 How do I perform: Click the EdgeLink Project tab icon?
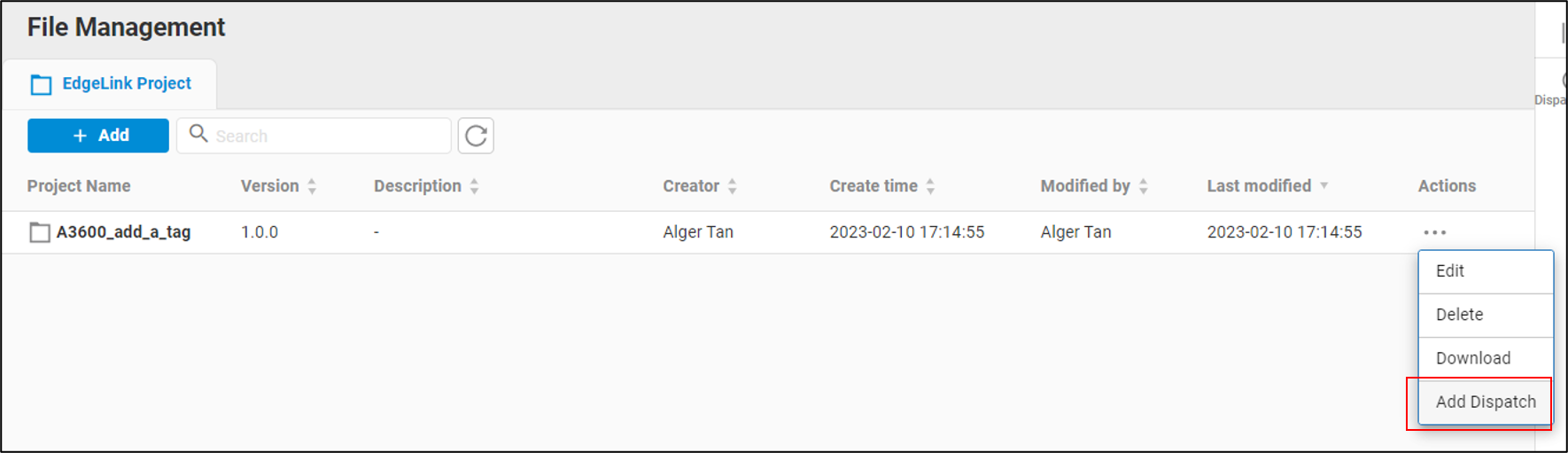41,84
